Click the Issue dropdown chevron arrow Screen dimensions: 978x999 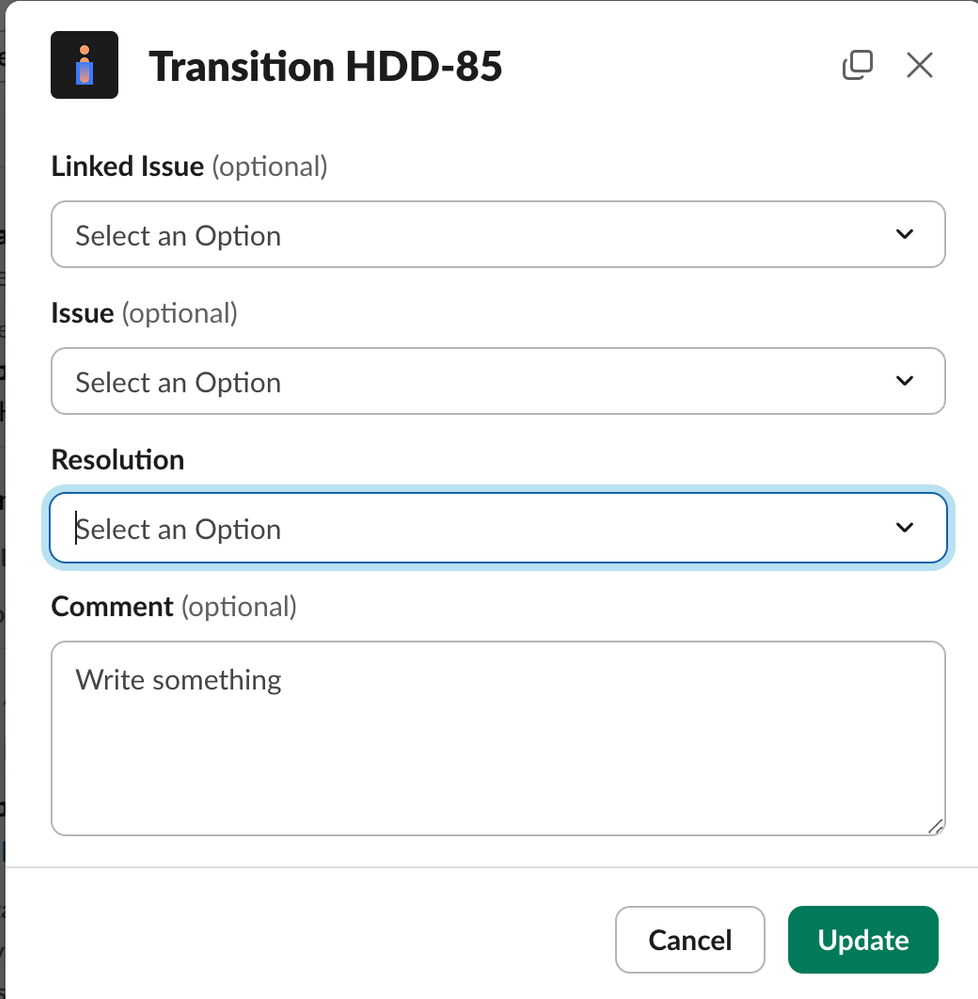pos(905,381)
